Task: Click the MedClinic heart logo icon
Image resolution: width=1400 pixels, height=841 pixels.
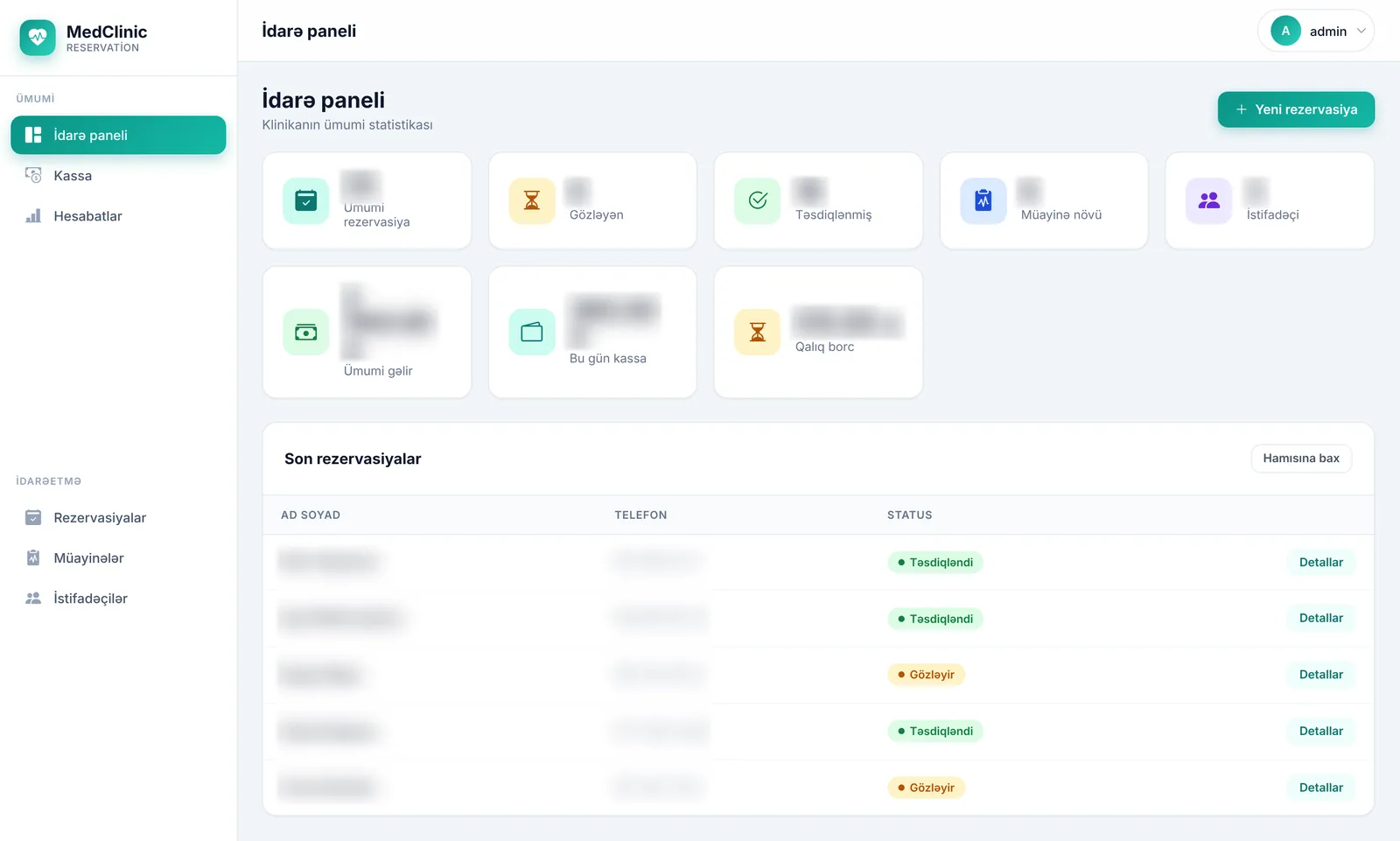Action: (x=38, y=38)
